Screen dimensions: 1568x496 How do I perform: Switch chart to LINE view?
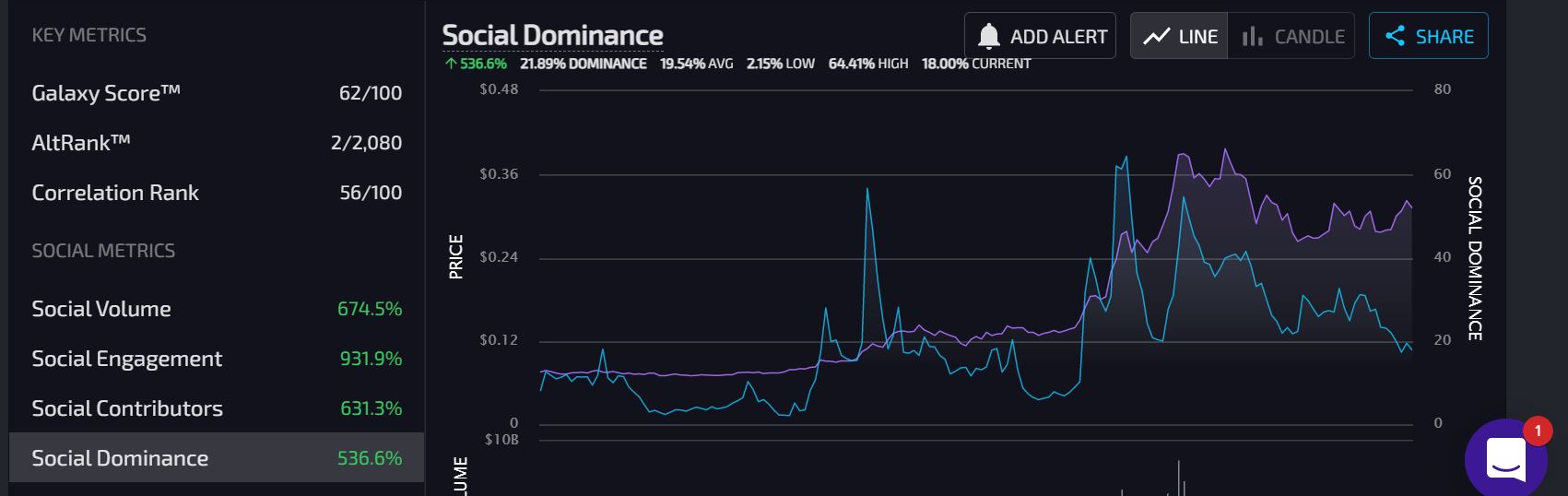(1179, 36)
